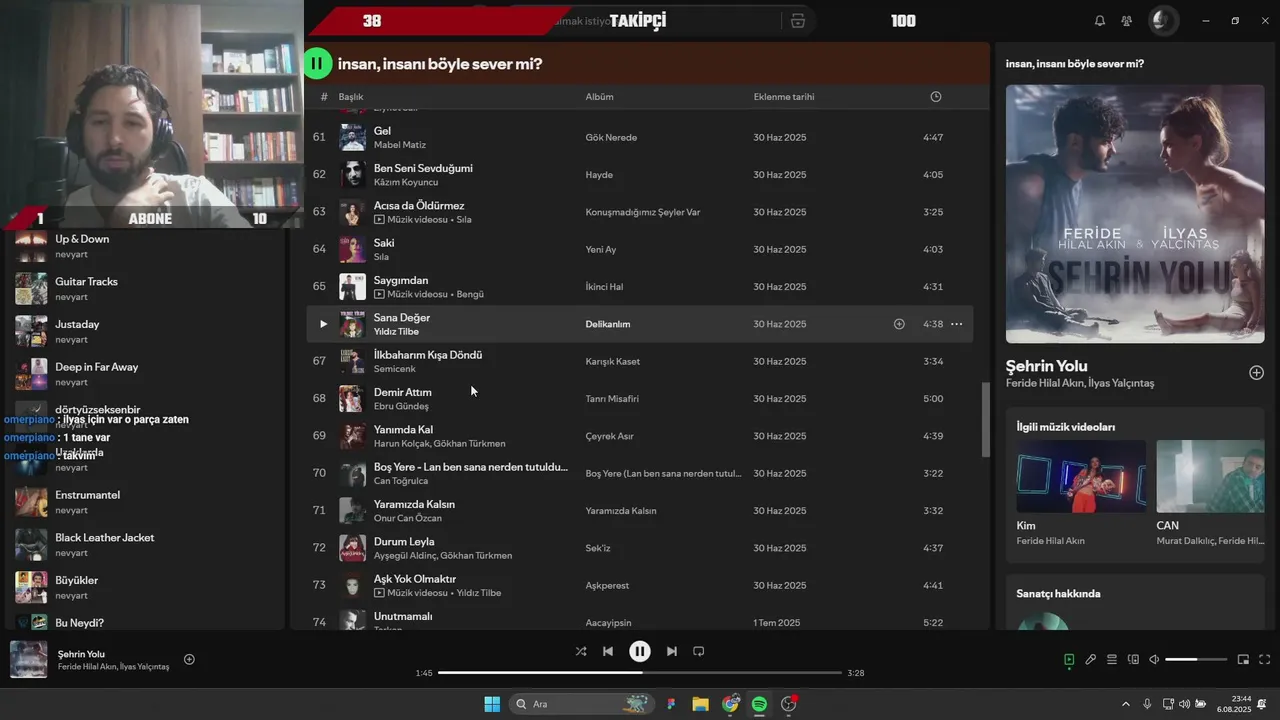
Task: Select the track Gel
Action: 382,131
